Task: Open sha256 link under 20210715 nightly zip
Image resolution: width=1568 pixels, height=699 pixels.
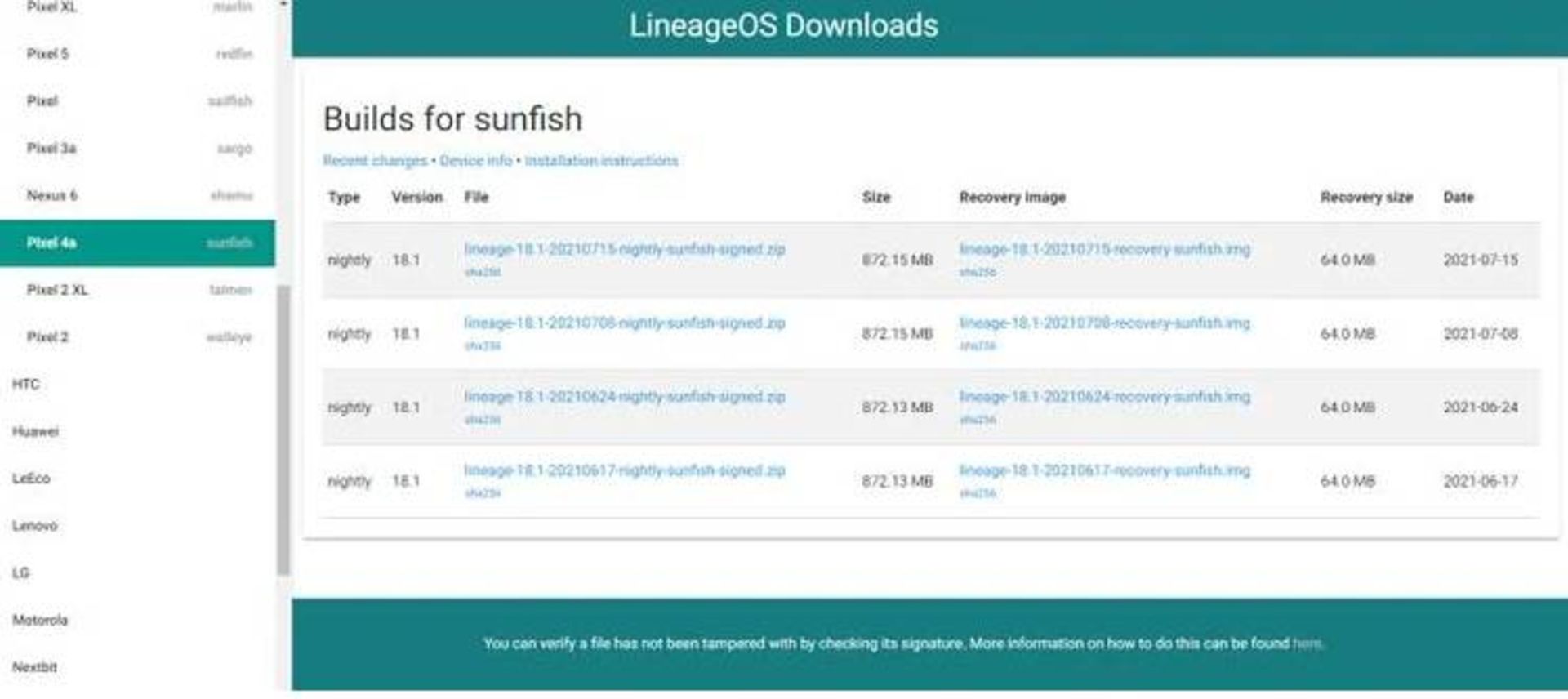Action: coord(483,272)
